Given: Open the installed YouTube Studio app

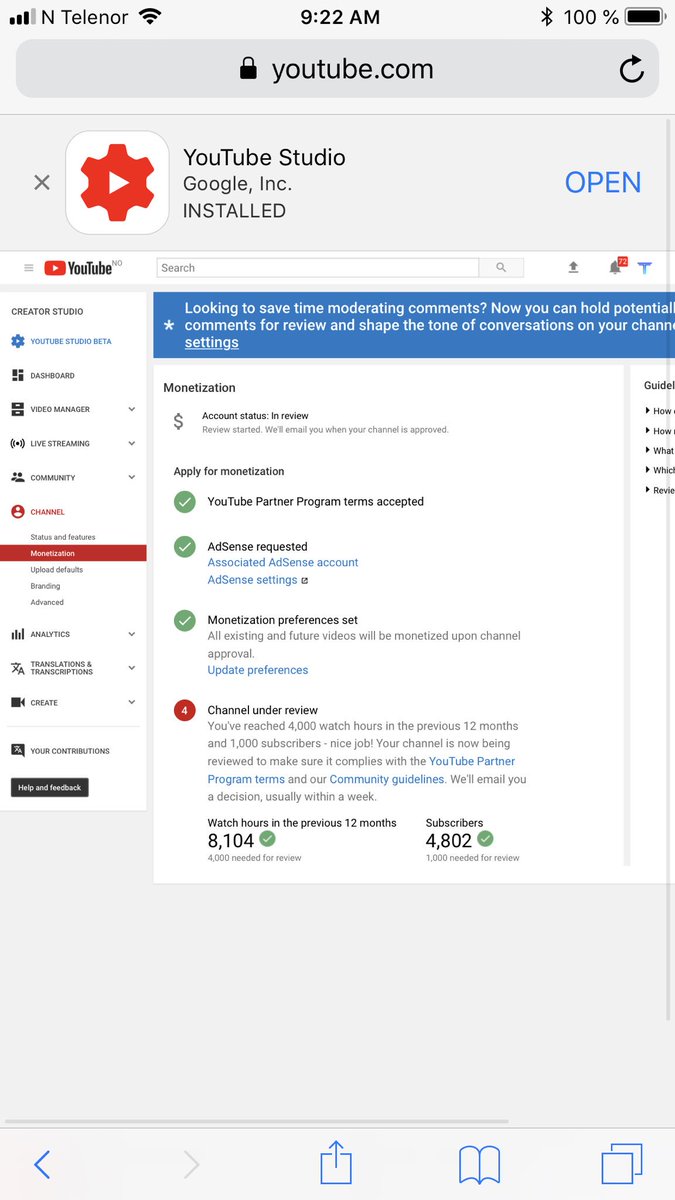Looking at the screenshot, I should tap(603, 182).
